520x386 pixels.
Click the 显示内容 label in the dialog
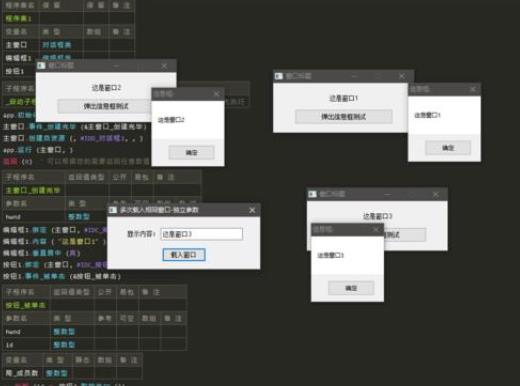(141, 234)
